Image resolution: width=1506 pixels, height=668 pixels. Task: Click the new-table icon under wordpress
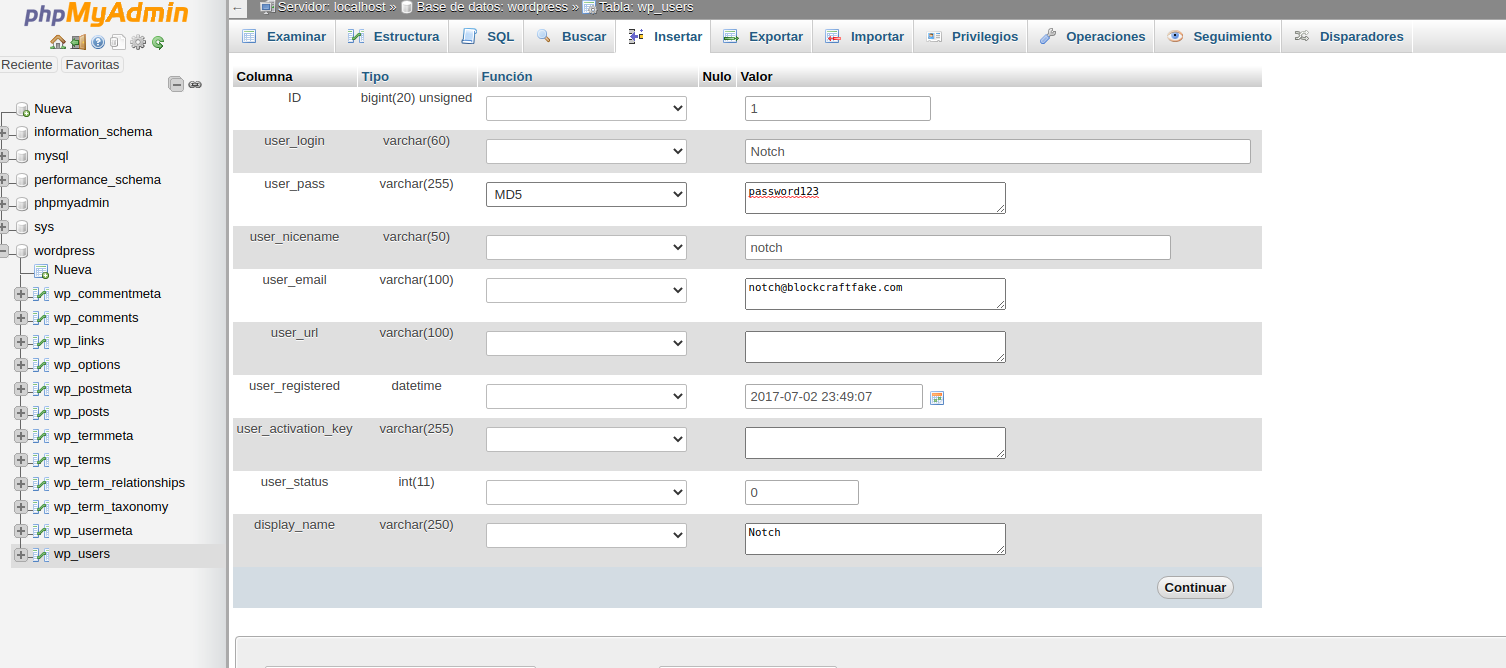point(41,270)
